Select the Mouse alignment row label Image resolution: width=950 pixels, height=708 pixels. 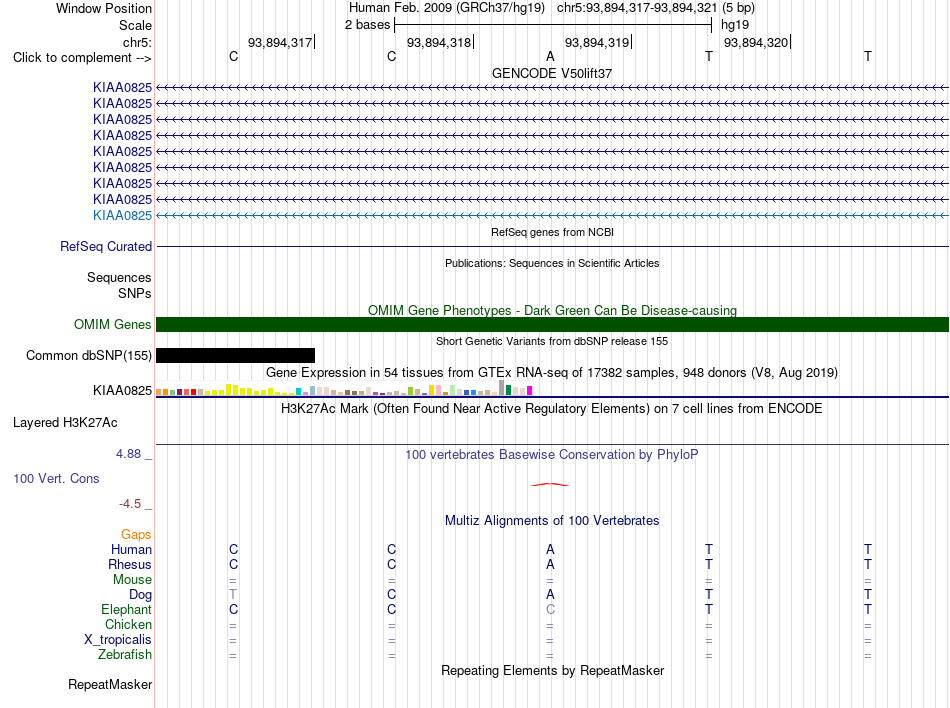point(132,580)
